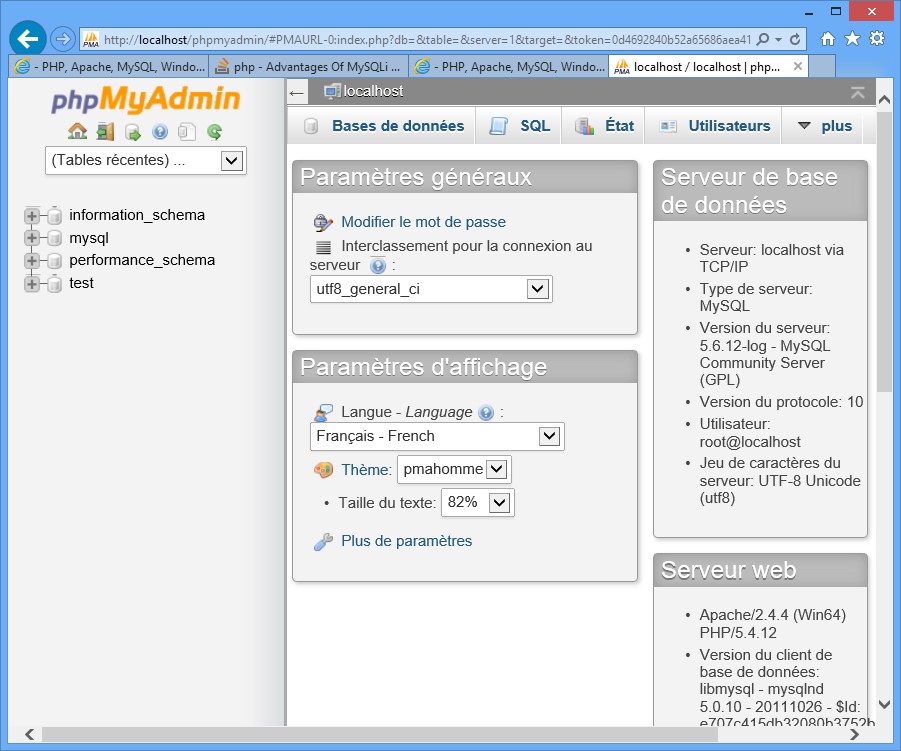Image resolution: width=901 pixels, height=751 pixels.
Task: Open the query window icon
Action: [133, 132]
